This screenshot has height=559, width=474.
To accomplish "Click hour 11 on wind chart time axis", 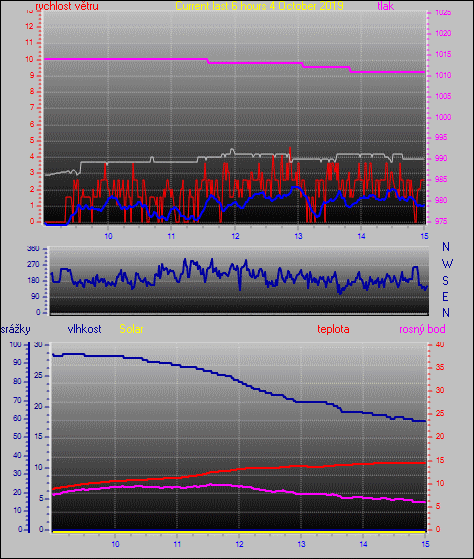I will pyautogui.click(x=171, y=236).
